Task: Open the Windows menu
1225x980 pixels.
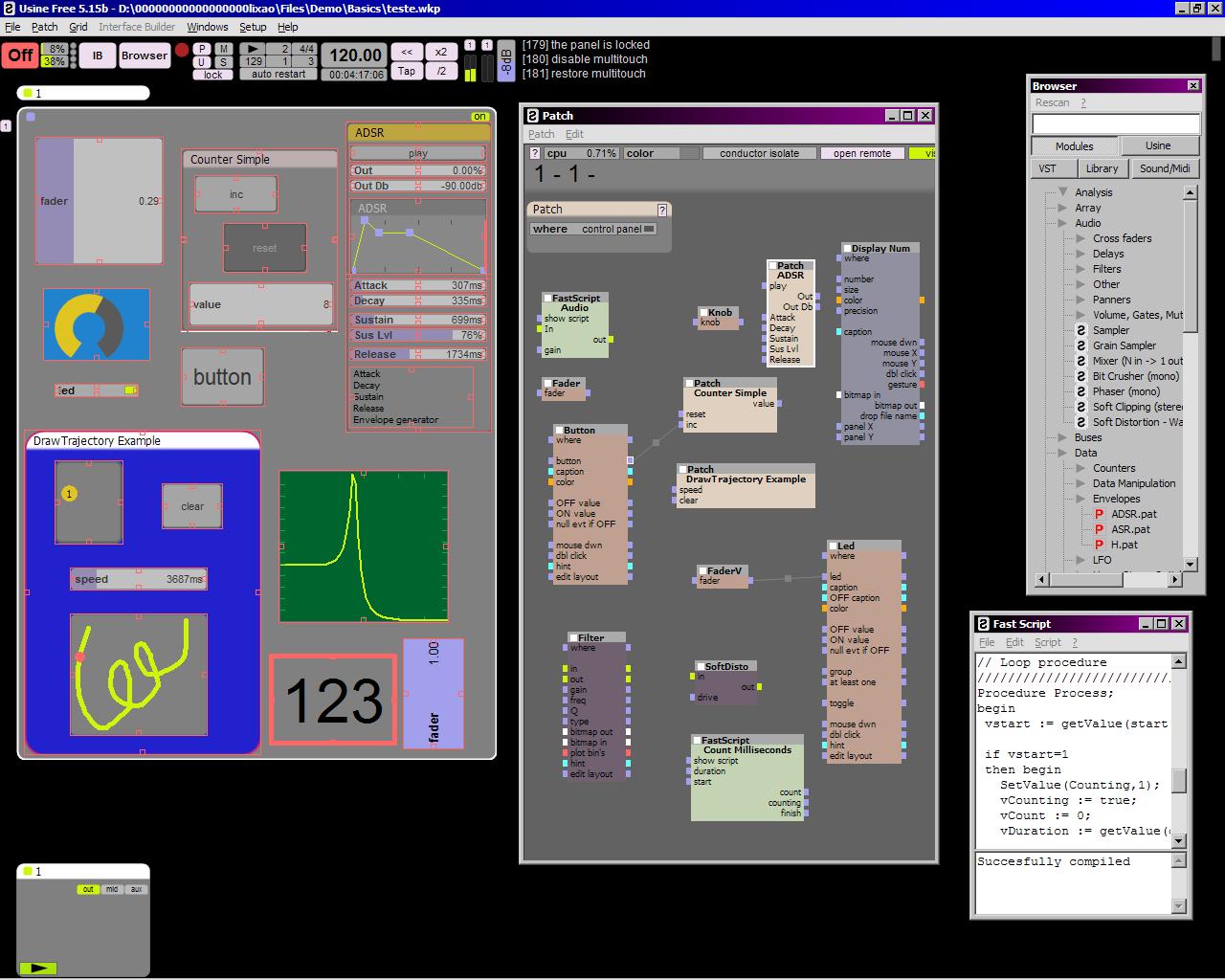Action: click(x=207, y=27)
